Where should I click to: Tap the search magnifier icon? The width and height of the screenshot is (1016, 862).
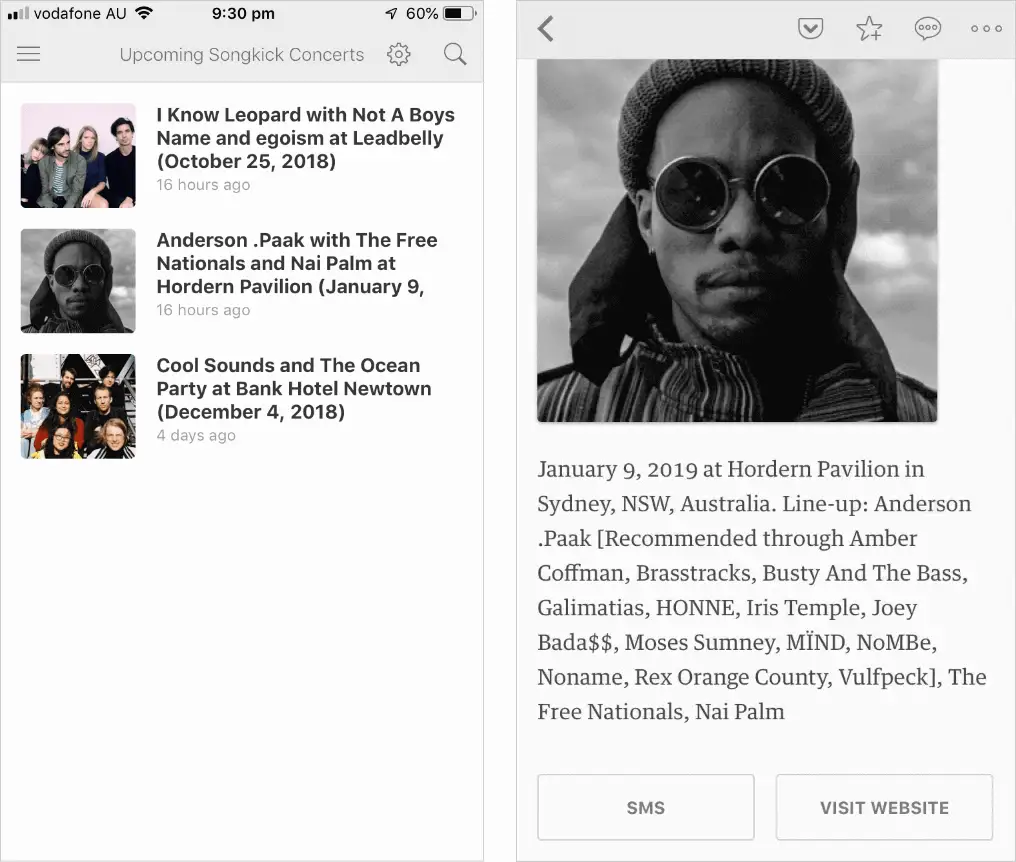(455, 54)
